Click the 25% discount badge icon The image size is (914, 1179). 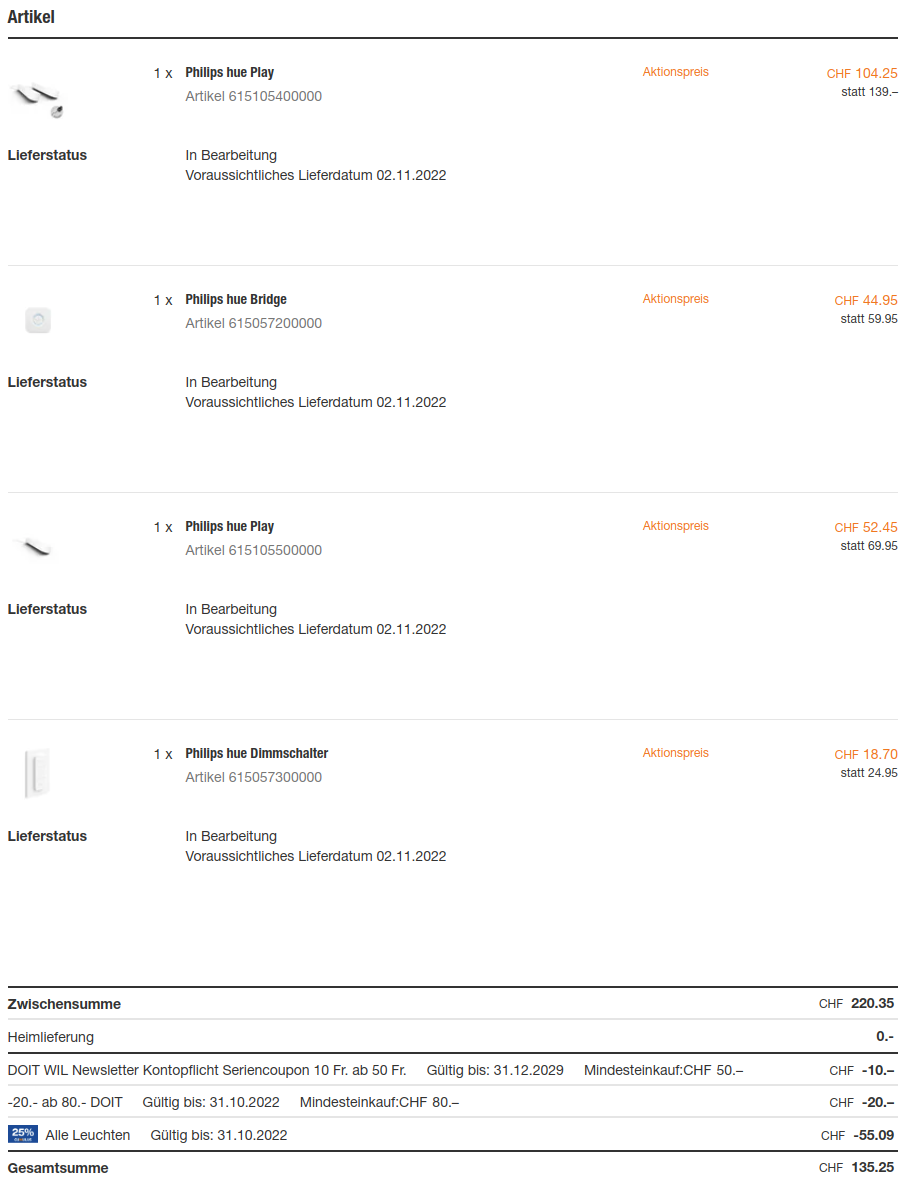coord(22,1134)
